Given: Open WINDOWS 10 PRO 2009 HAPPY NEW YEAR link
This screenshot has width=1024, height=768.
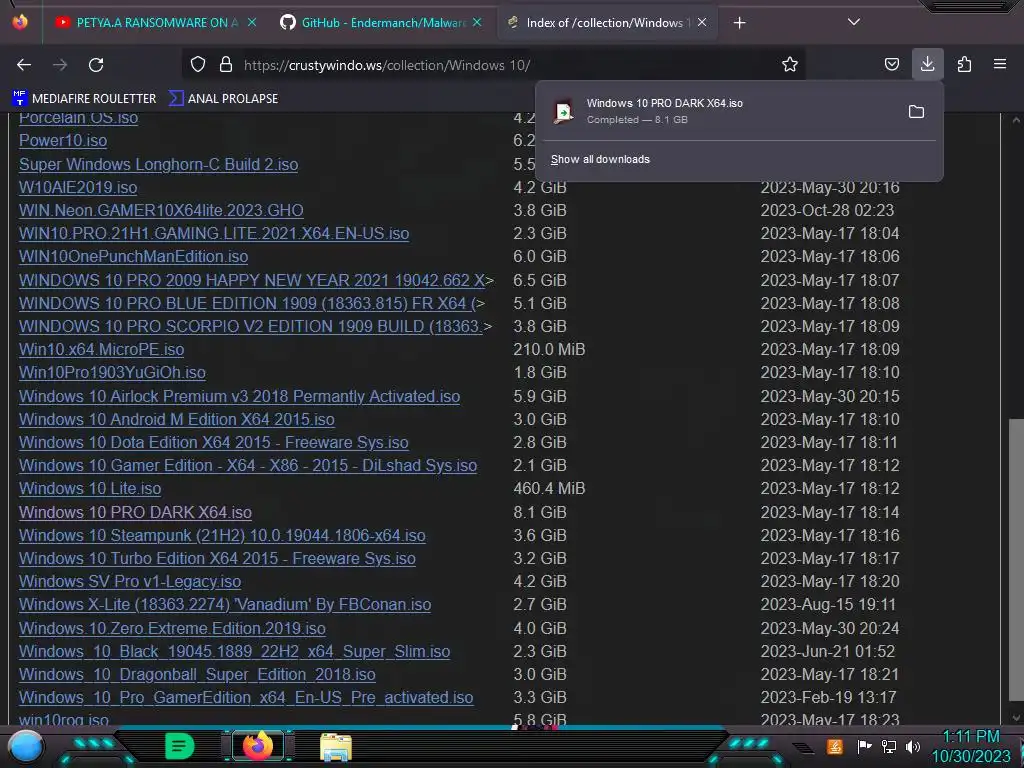Looking at the screenshot, I should pos(252,280).
